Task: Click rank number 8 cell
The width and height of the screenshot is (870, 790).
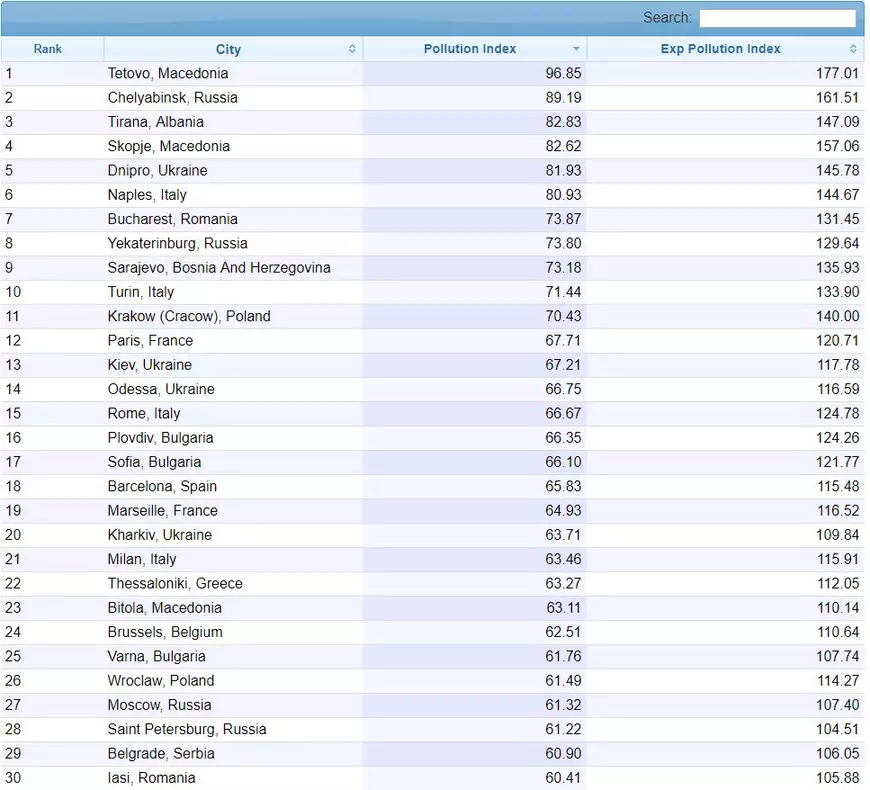Action: pyautogui.click(x=52, y=244)
